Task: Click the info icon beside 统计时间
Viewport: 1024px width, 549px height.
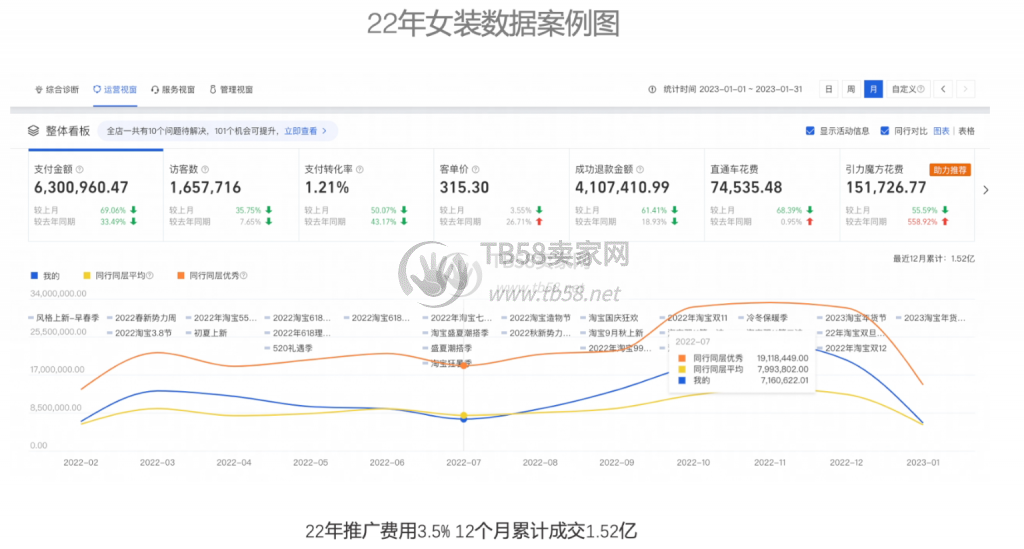Action: pos(652,89)
